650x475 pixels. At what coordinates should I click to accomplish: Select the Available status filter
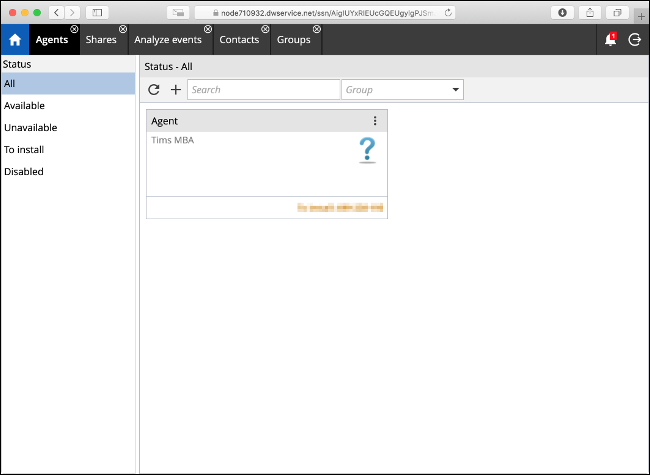[24, 106]
